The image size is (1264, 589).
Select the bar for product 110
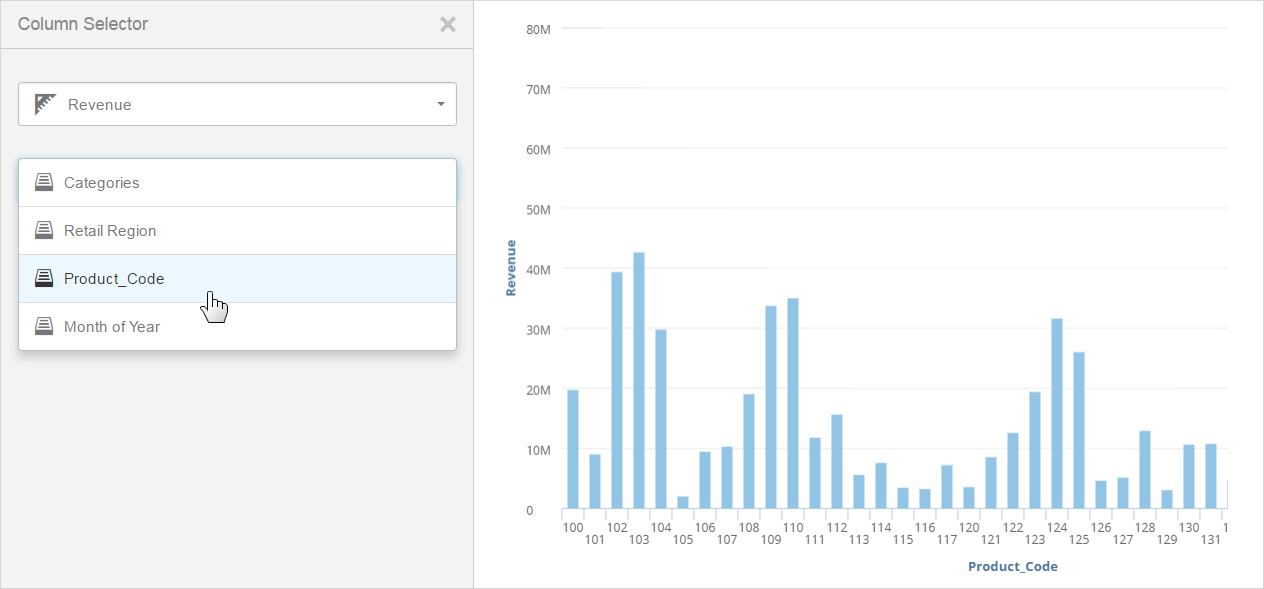[x=793, y=403]
